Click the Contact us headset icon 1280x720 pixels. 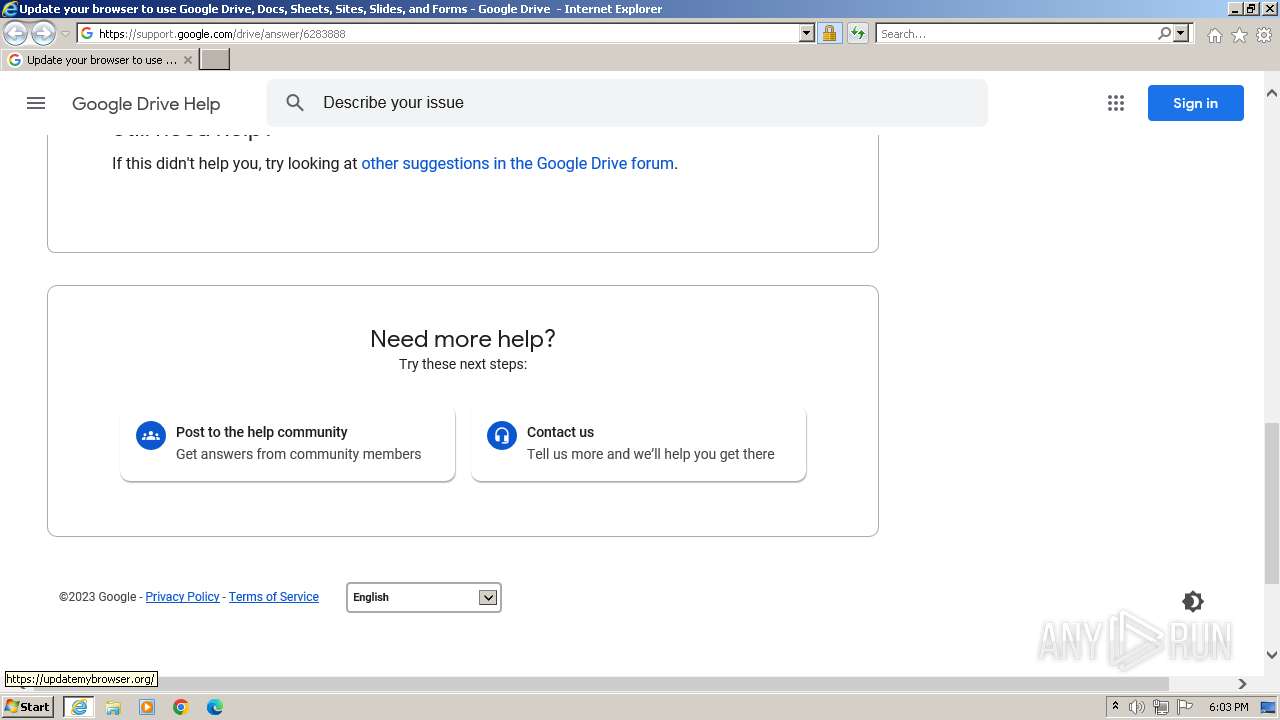tap(502, 435)
